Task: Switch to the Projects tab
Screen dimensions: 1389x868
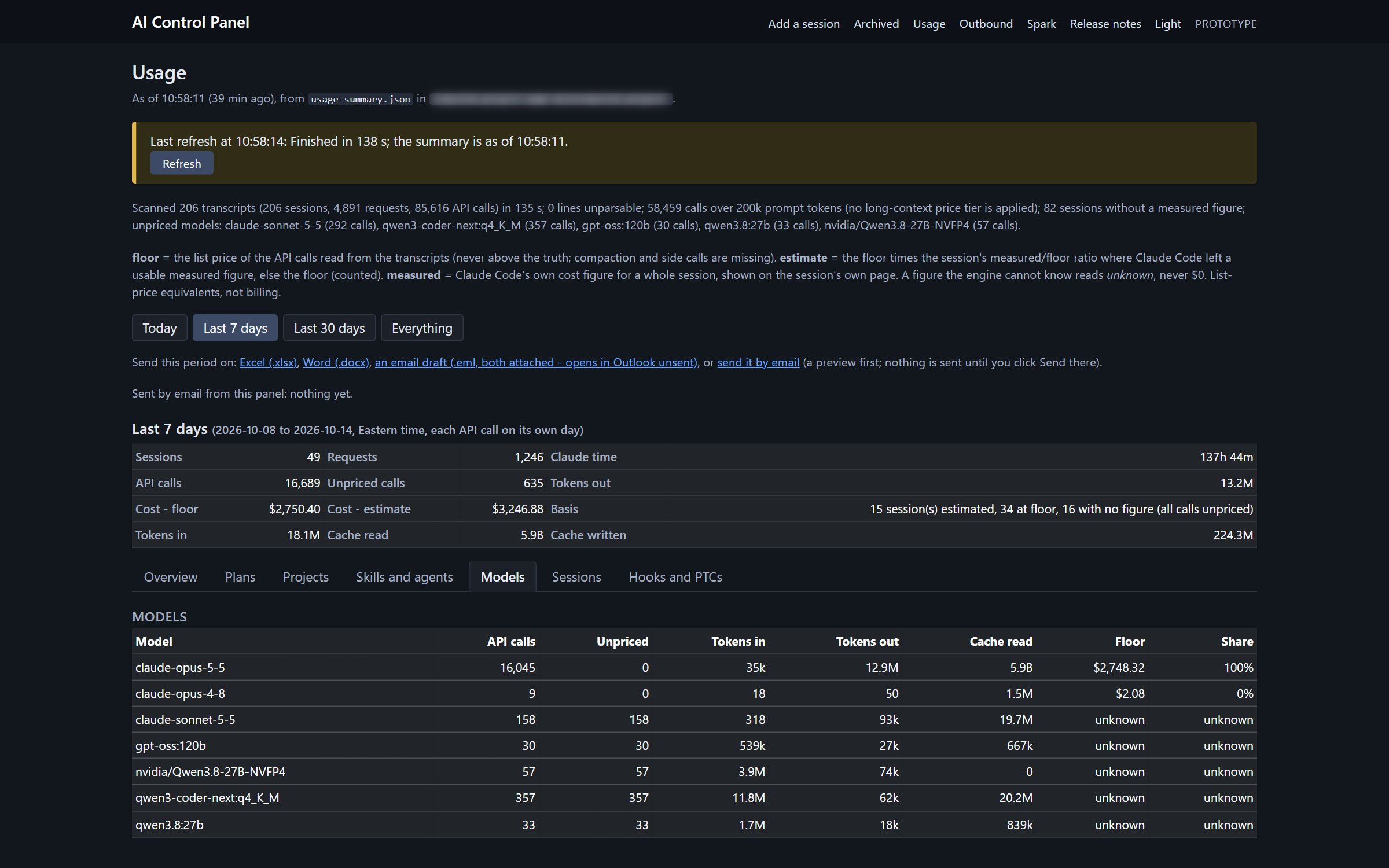Action: point(306,577)
